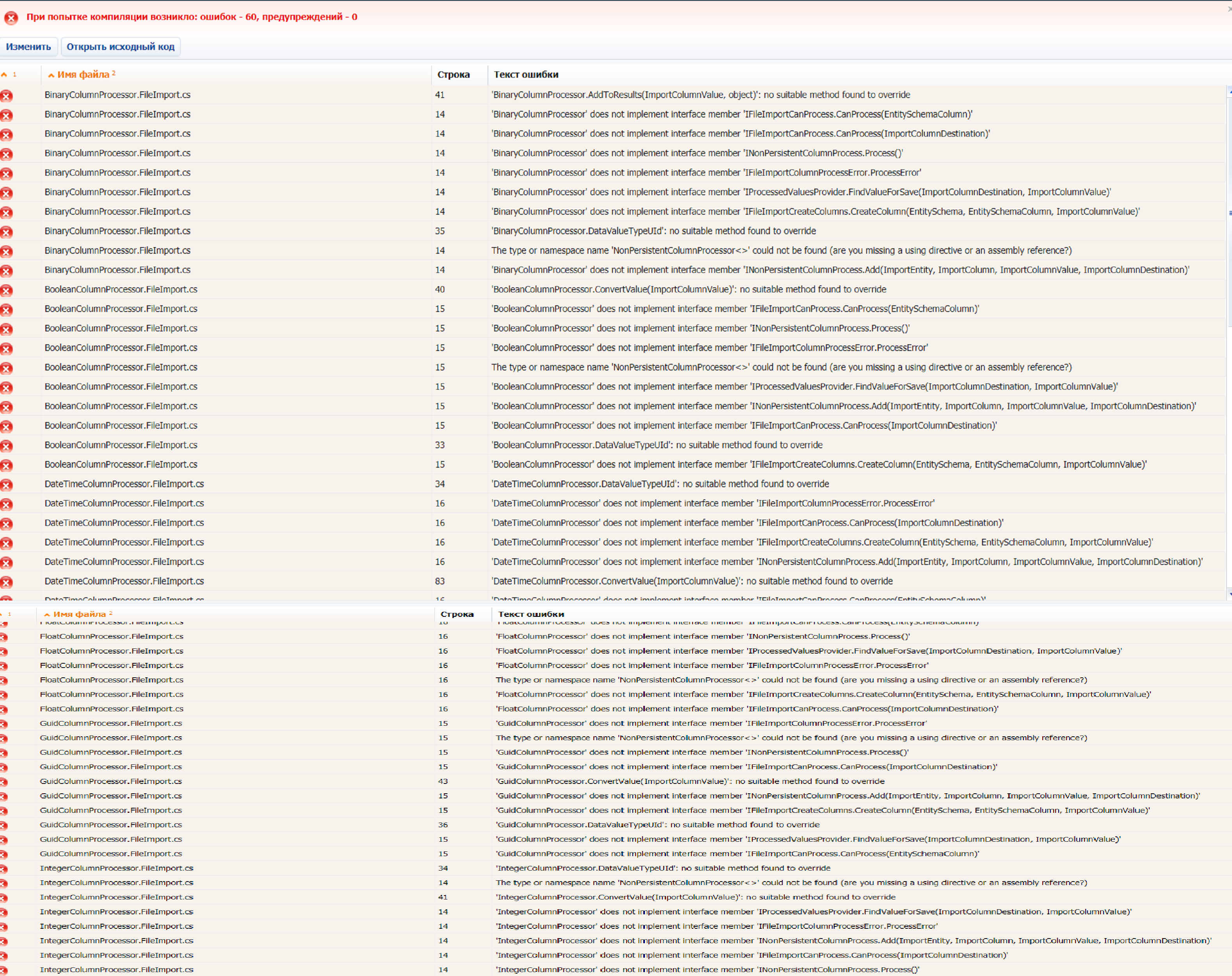The height and width of the screenshot is (976, 1232).
Task: Select line number 36 of GuidColumnProcessor
Action: [443, 825]
